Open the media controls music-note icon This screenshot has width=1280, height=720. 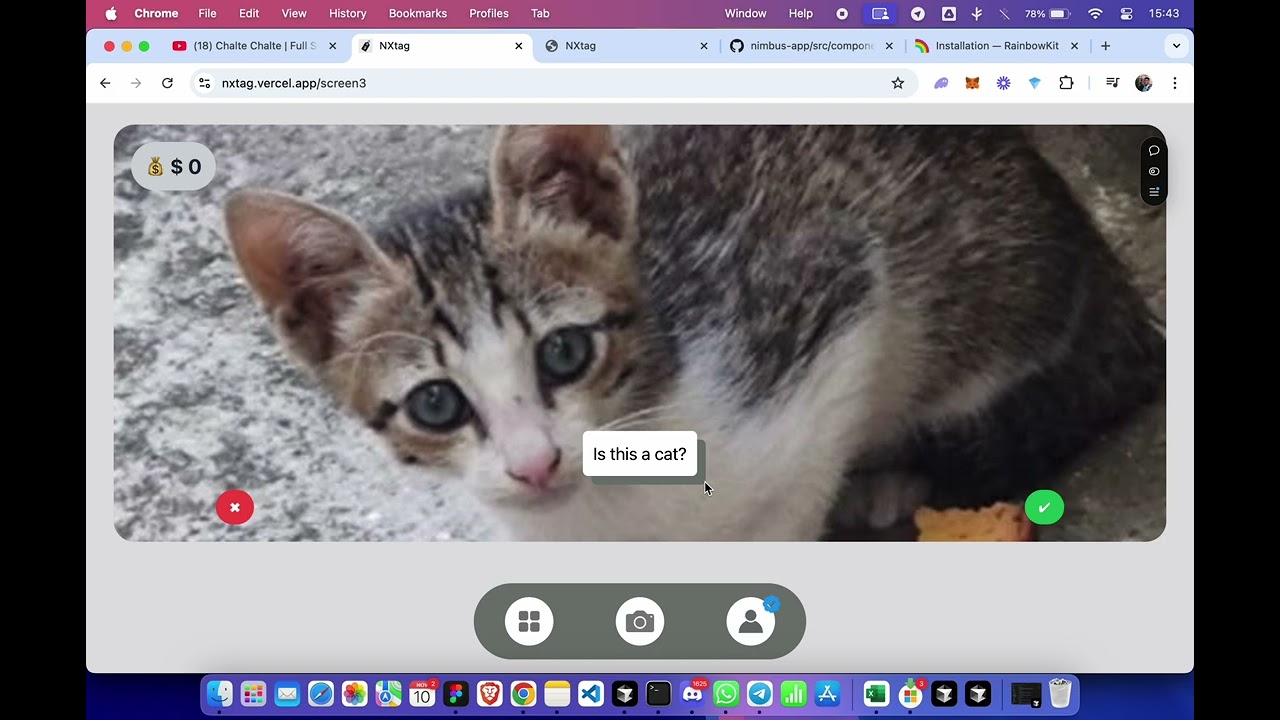[1112, 83]
